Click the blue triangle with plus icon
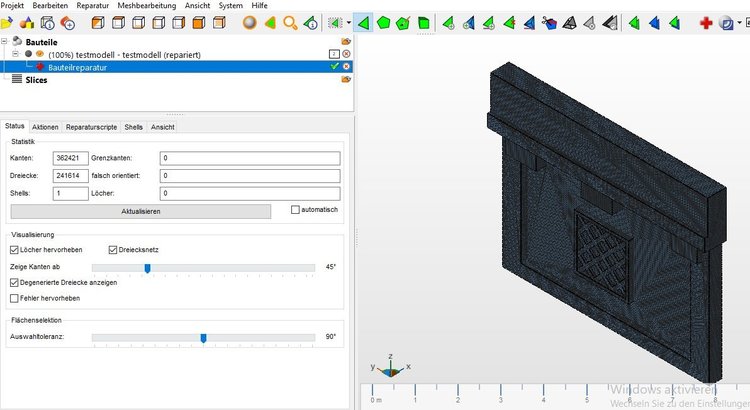This screenshot has height=410, width=750. coord(469,22)
